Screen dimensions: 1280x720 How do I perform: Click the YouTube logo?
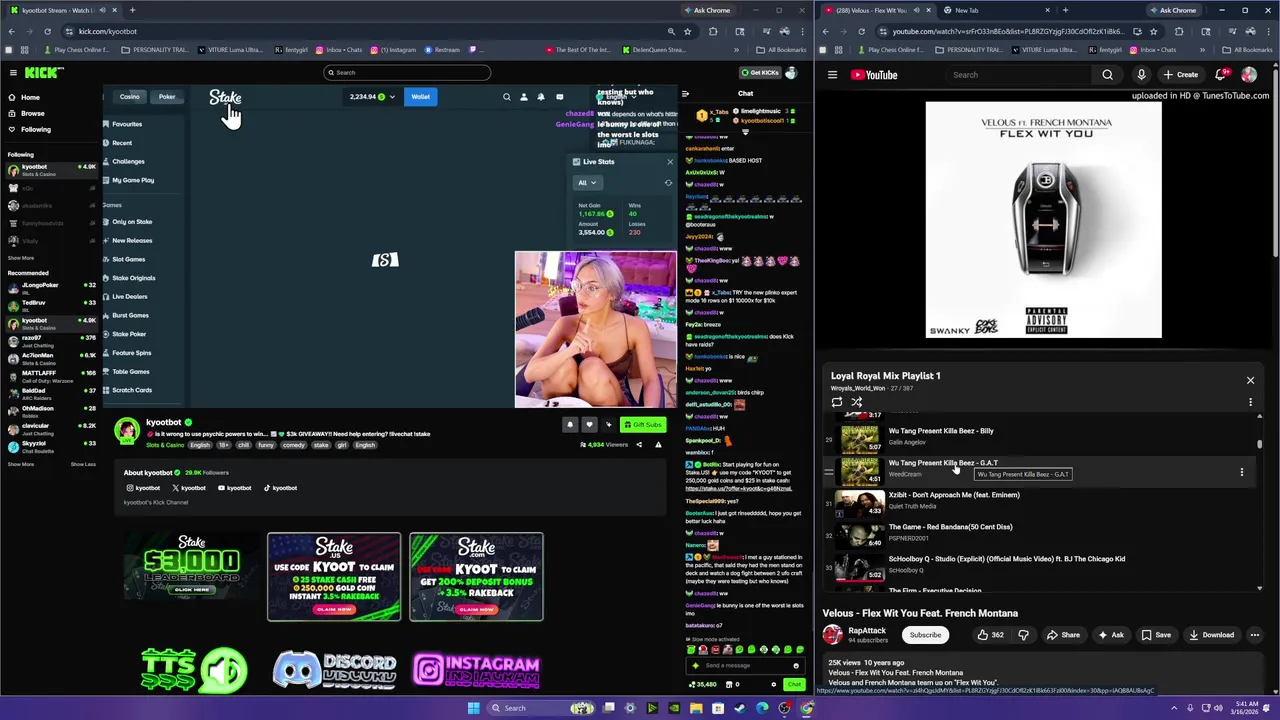pyautogui.click(x=874, y=74)
